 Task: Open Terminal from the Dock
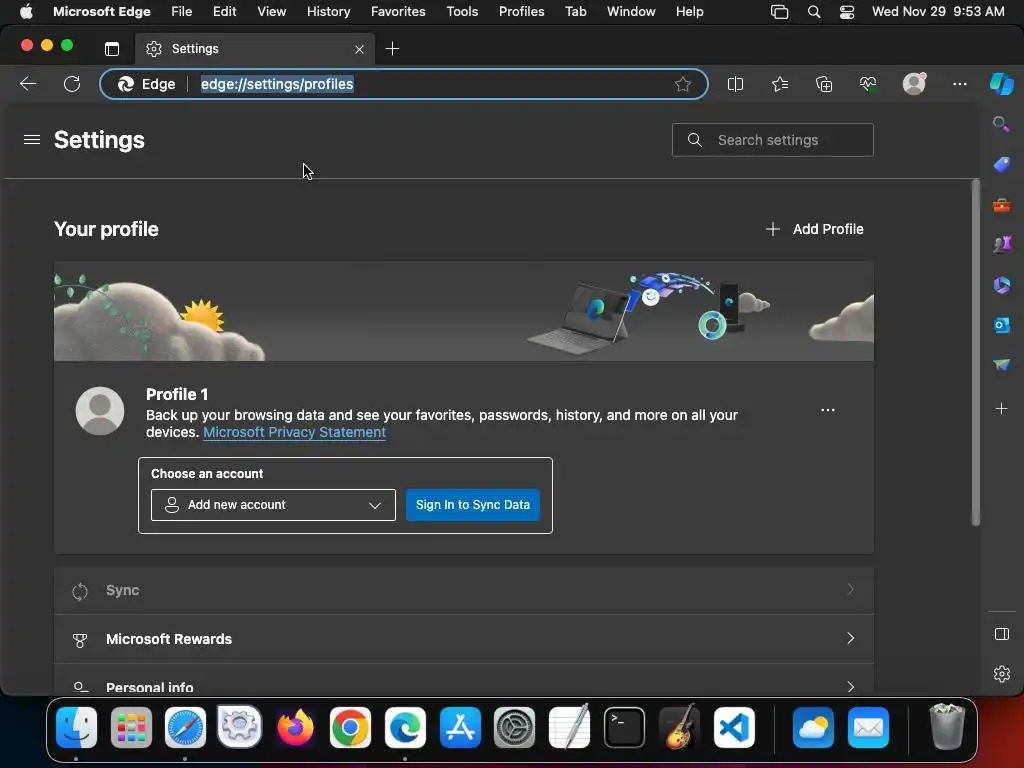tap(624, 728)
